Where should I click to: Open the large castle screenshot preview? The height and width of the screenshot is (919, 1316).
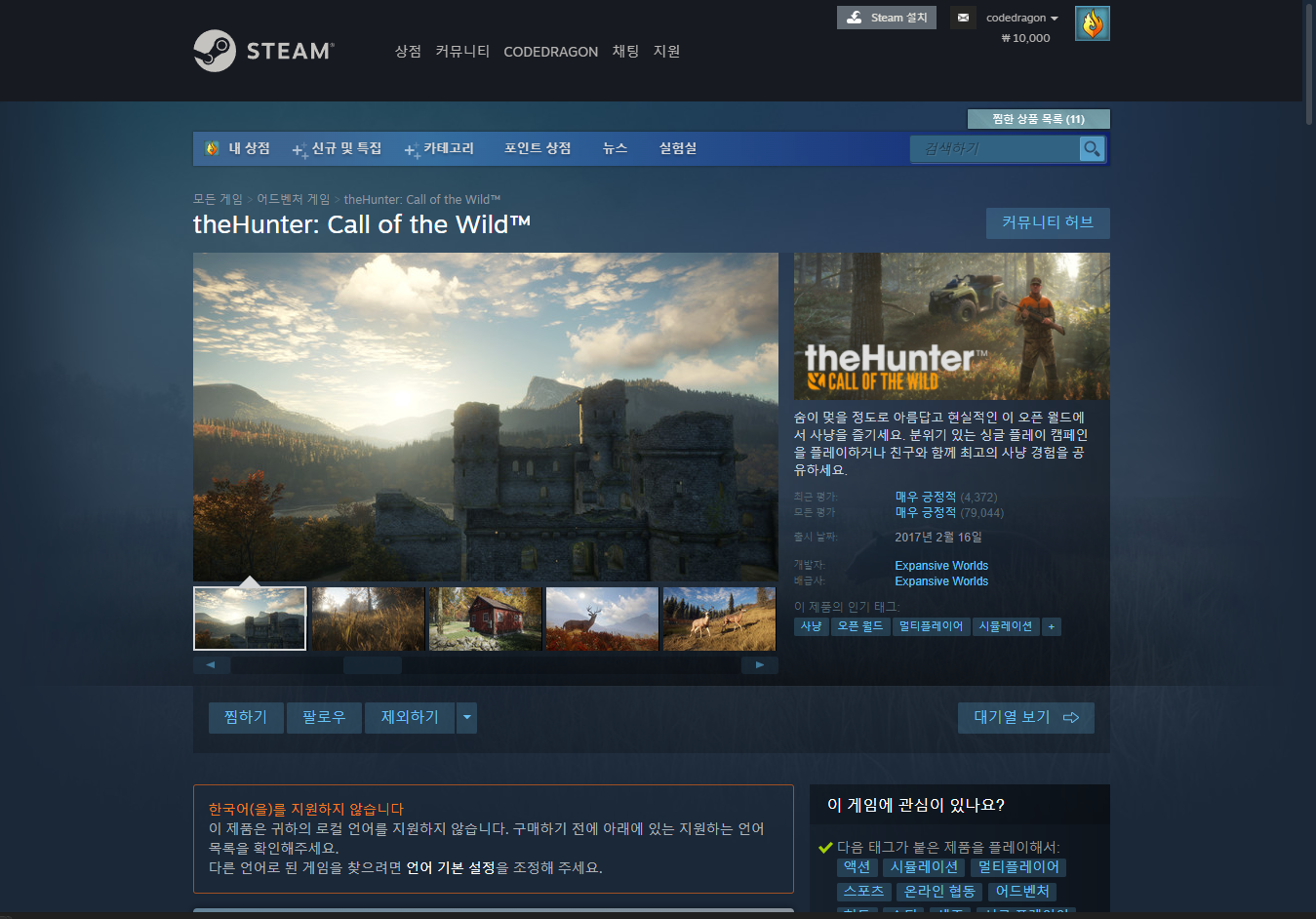click(x=486, y=417)
